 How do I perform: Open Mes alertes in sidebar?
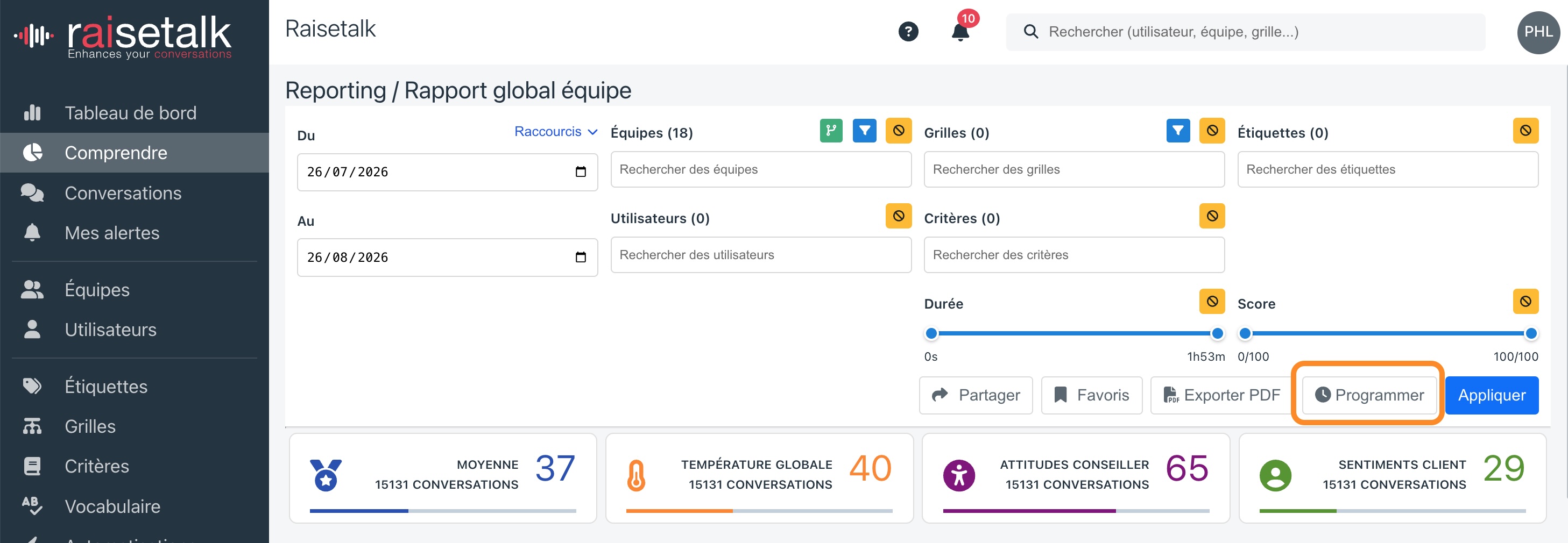135,233
